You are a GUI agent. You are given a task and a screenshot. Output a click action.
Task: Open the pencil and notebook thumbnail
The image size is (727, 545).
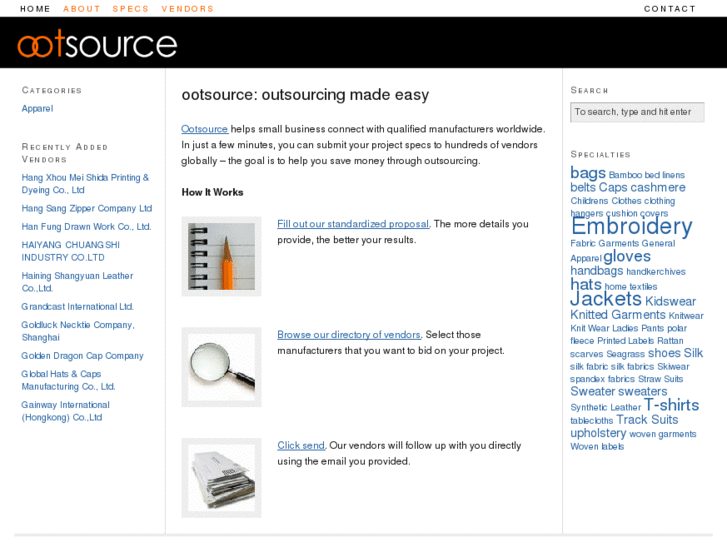(x=221, y=256)
